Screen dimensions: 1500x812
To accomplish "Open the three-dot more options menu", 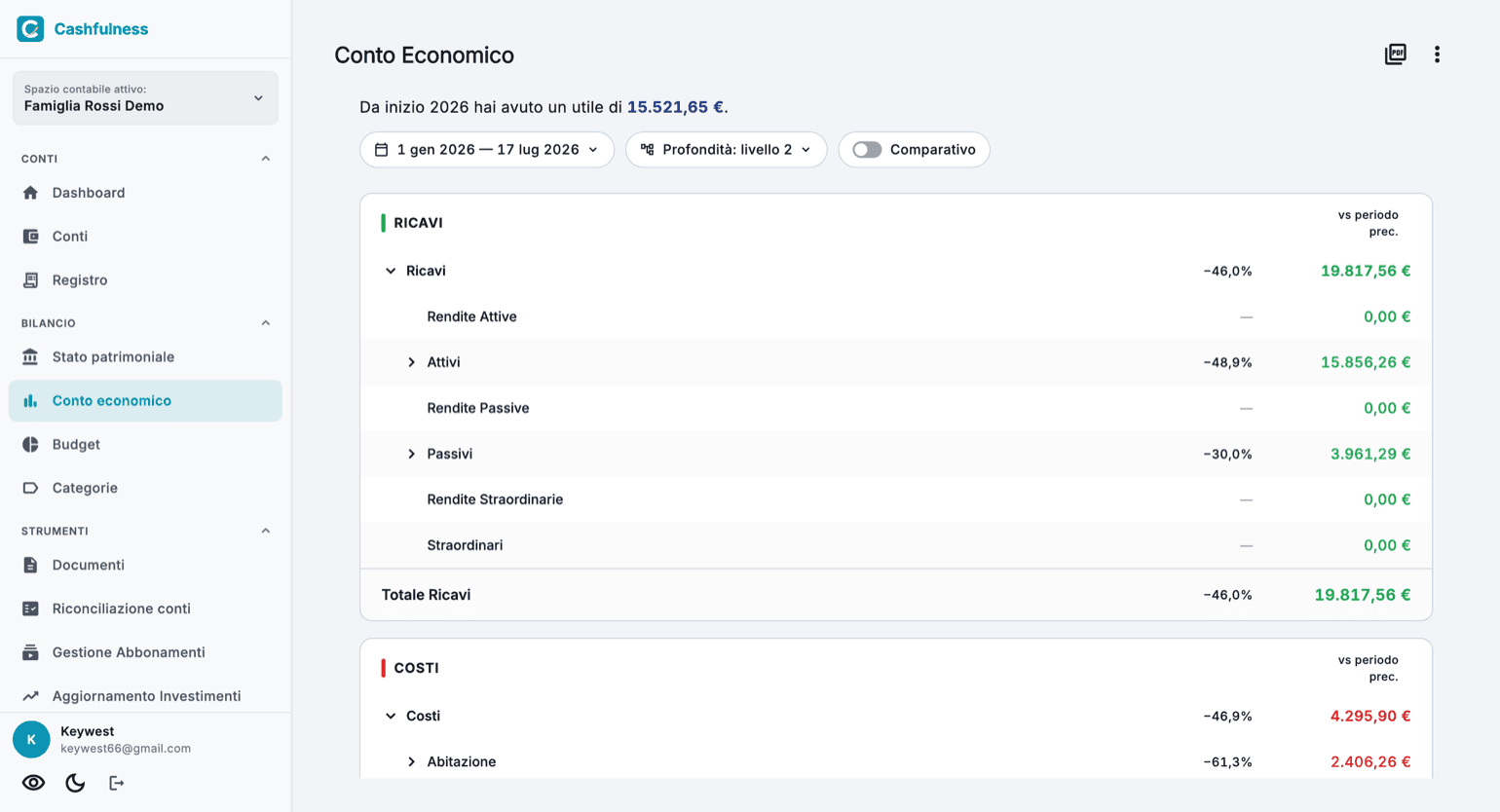I will point(1437,55).
